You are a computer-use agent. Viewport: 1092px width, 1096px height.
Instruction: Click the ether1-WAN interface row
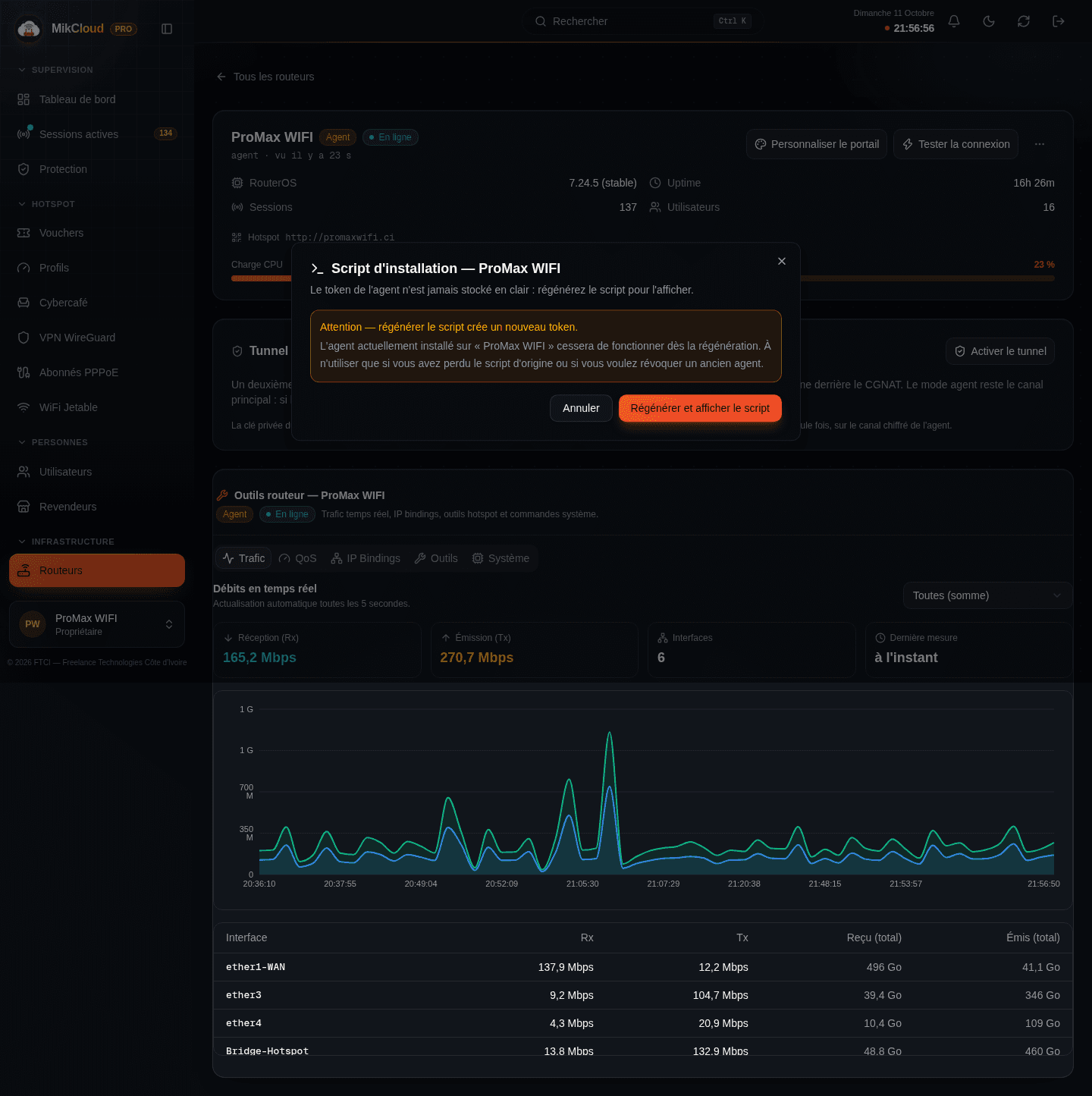(643, 967)
